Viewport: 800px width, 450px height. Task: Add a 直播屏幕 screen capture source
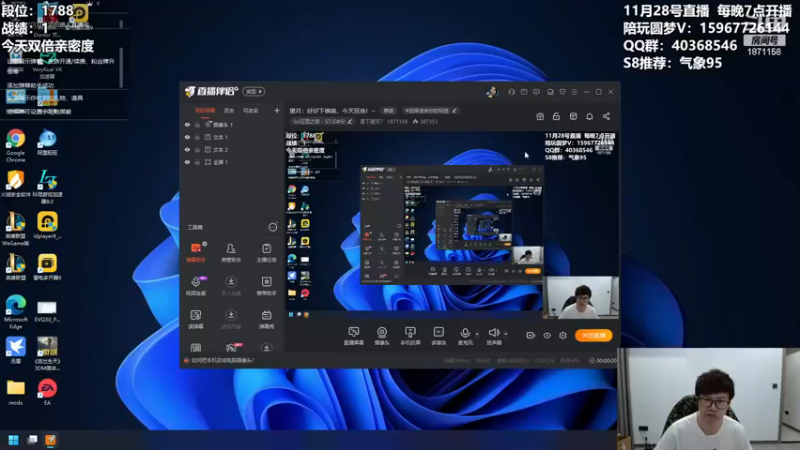[354, 336]
